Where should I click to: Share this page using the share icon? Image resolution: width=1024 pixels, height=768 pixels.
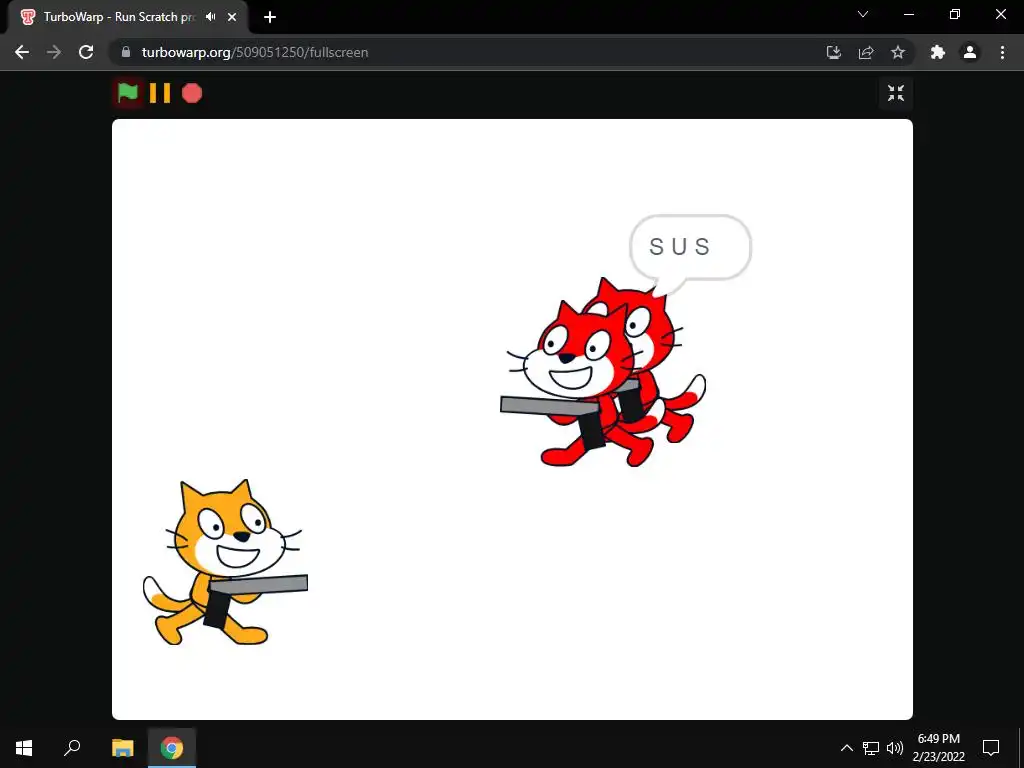tap(866, 52)
